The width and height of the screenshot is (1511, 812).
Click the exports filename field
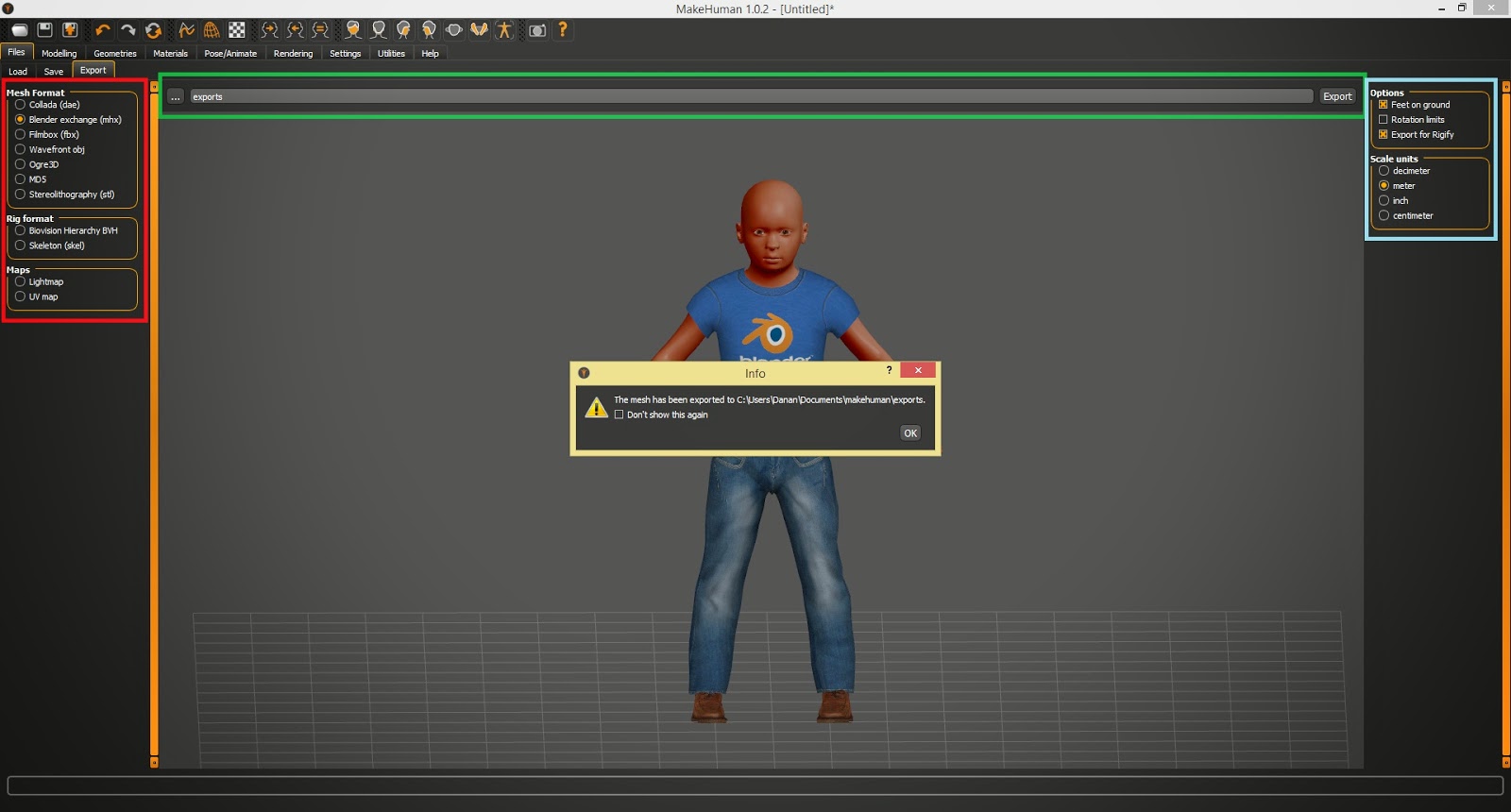click(x=751, y=96)
